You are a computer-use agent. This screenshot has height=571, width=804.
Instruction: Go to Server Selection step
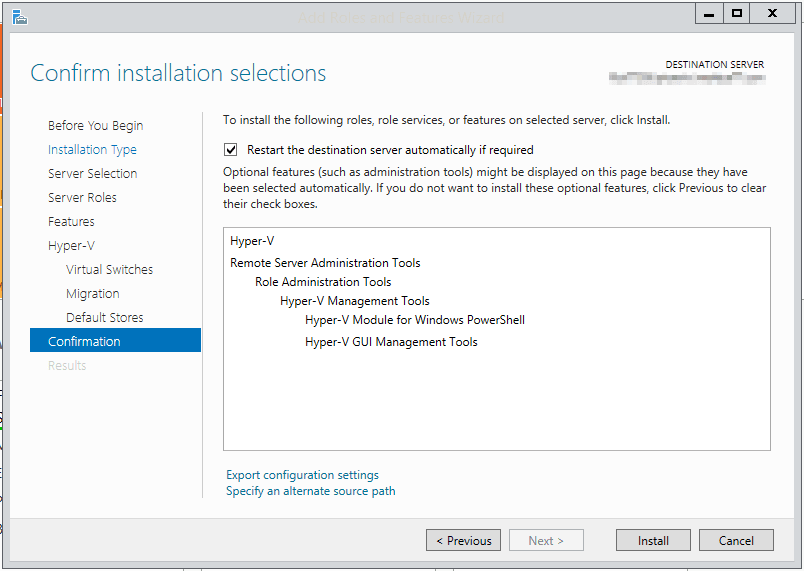[92, 174]
